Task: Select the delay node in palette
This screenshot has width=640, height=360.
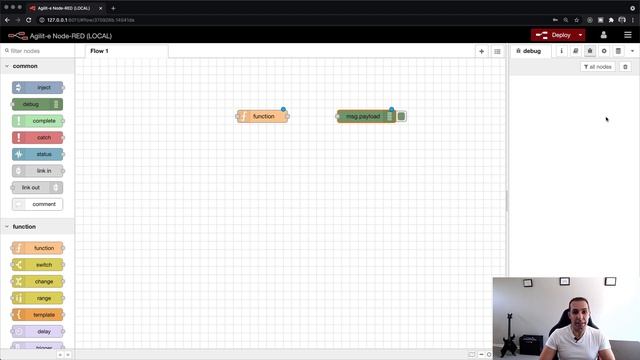Action: (x=38, y=331)
